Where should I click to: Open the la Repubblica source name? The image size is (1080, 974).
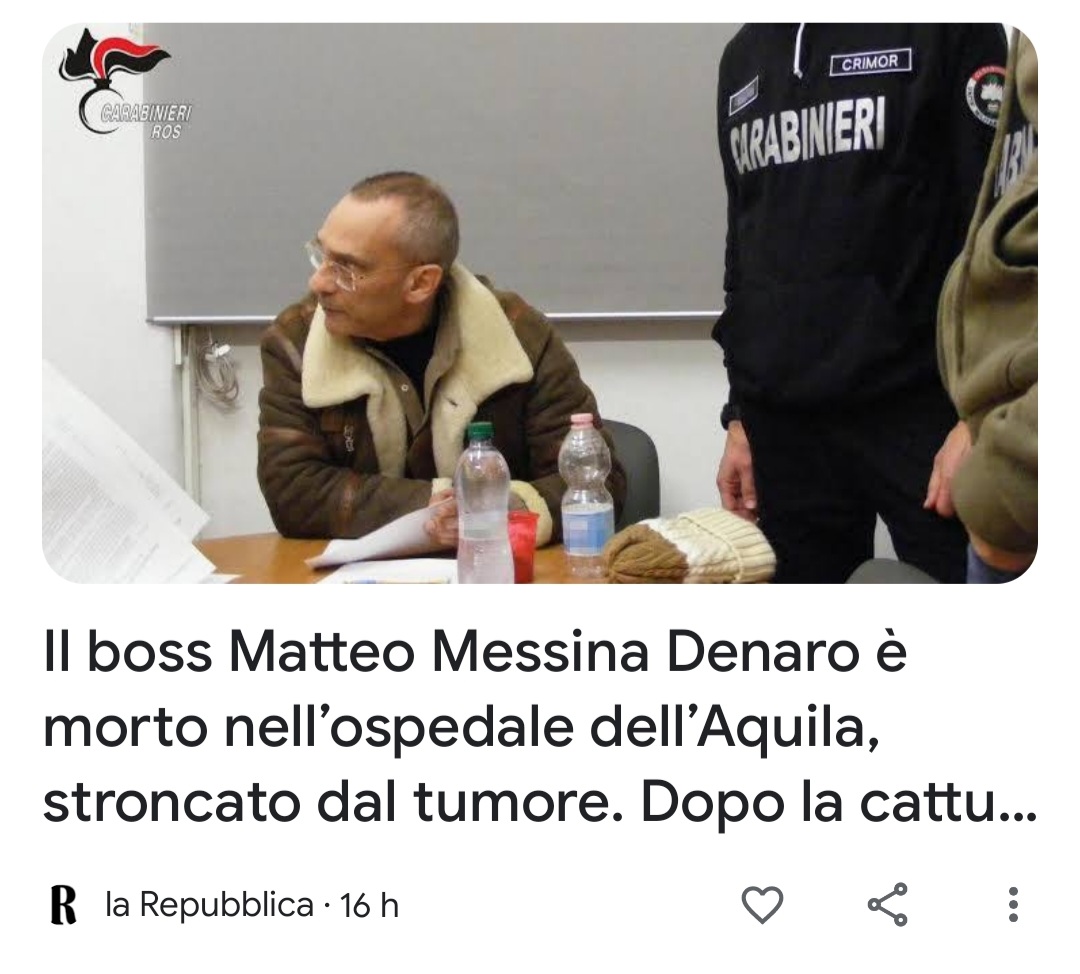pos(209,904)
